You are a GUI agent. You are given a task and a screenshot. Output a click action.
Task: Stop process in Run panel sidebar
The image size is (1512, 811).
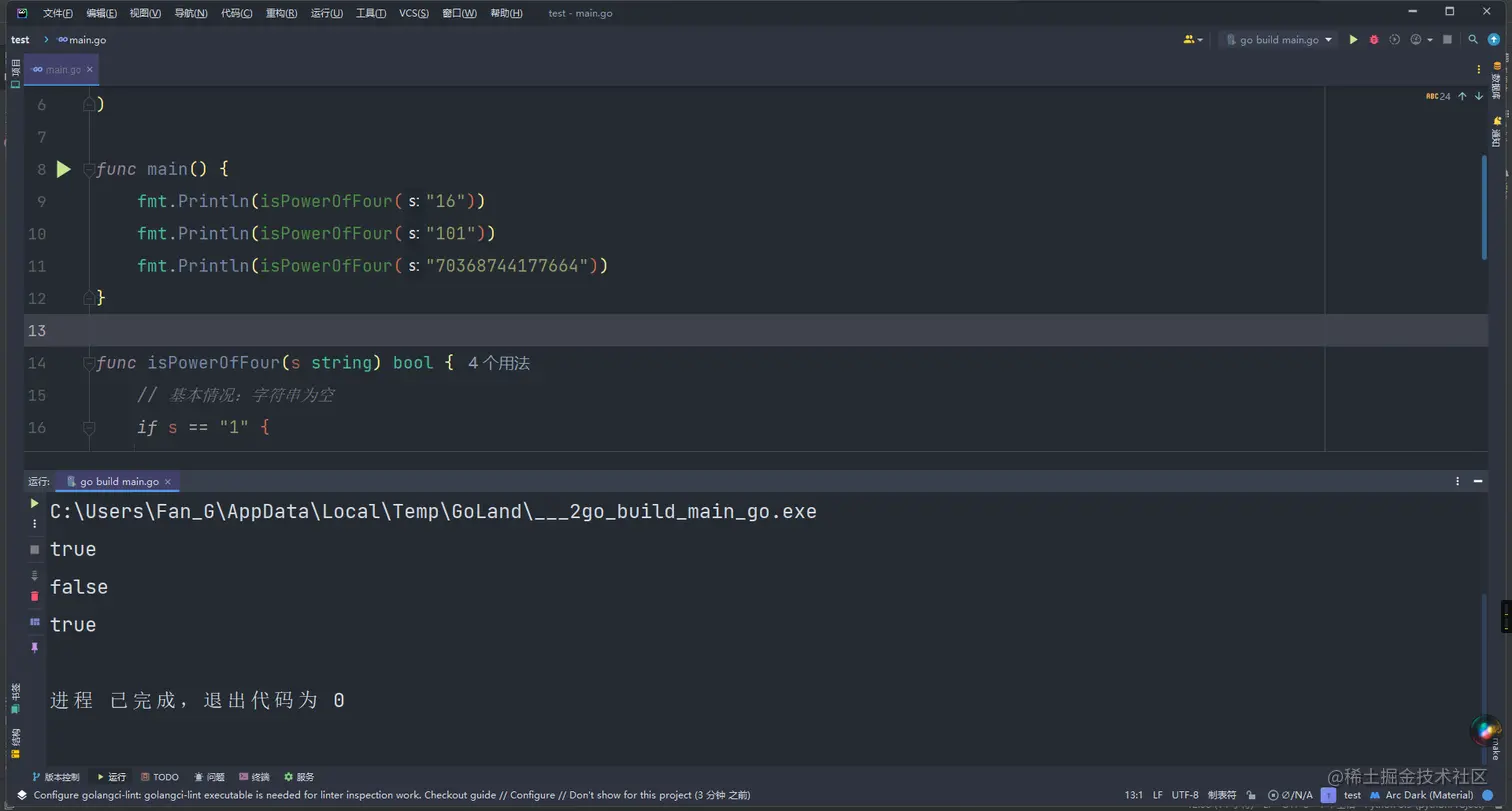click(x=34, y=549)
